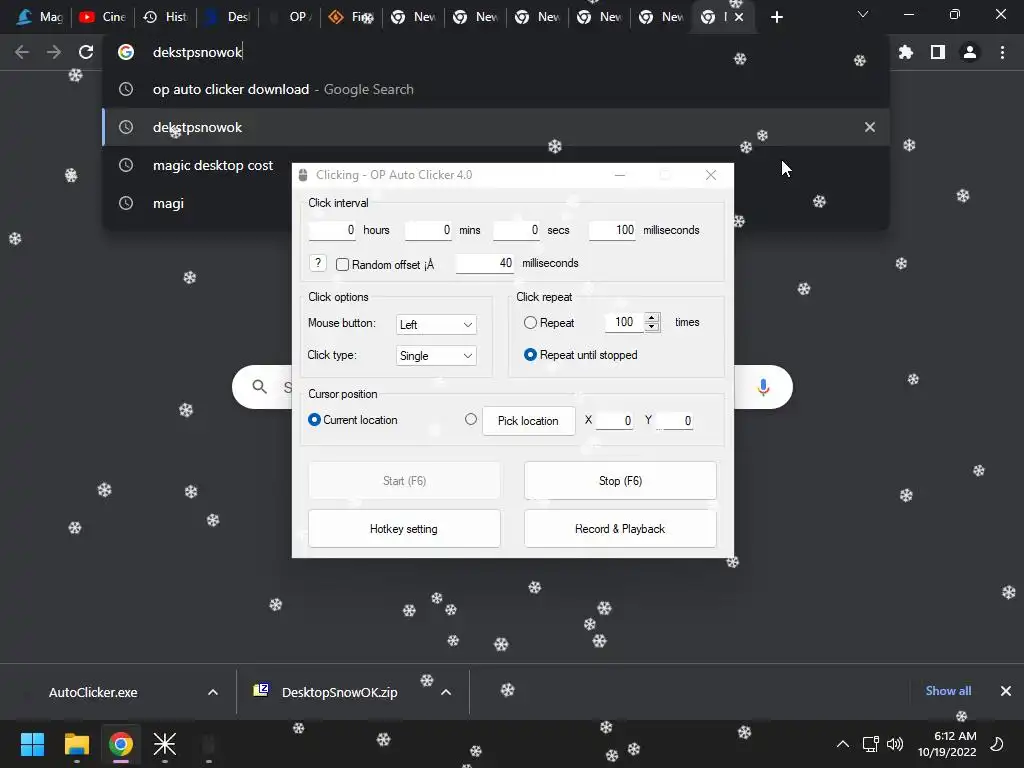This screenshot has height=768, width=1024.
Task: Go forward in Chrome
Action: [x=54, y=52]
